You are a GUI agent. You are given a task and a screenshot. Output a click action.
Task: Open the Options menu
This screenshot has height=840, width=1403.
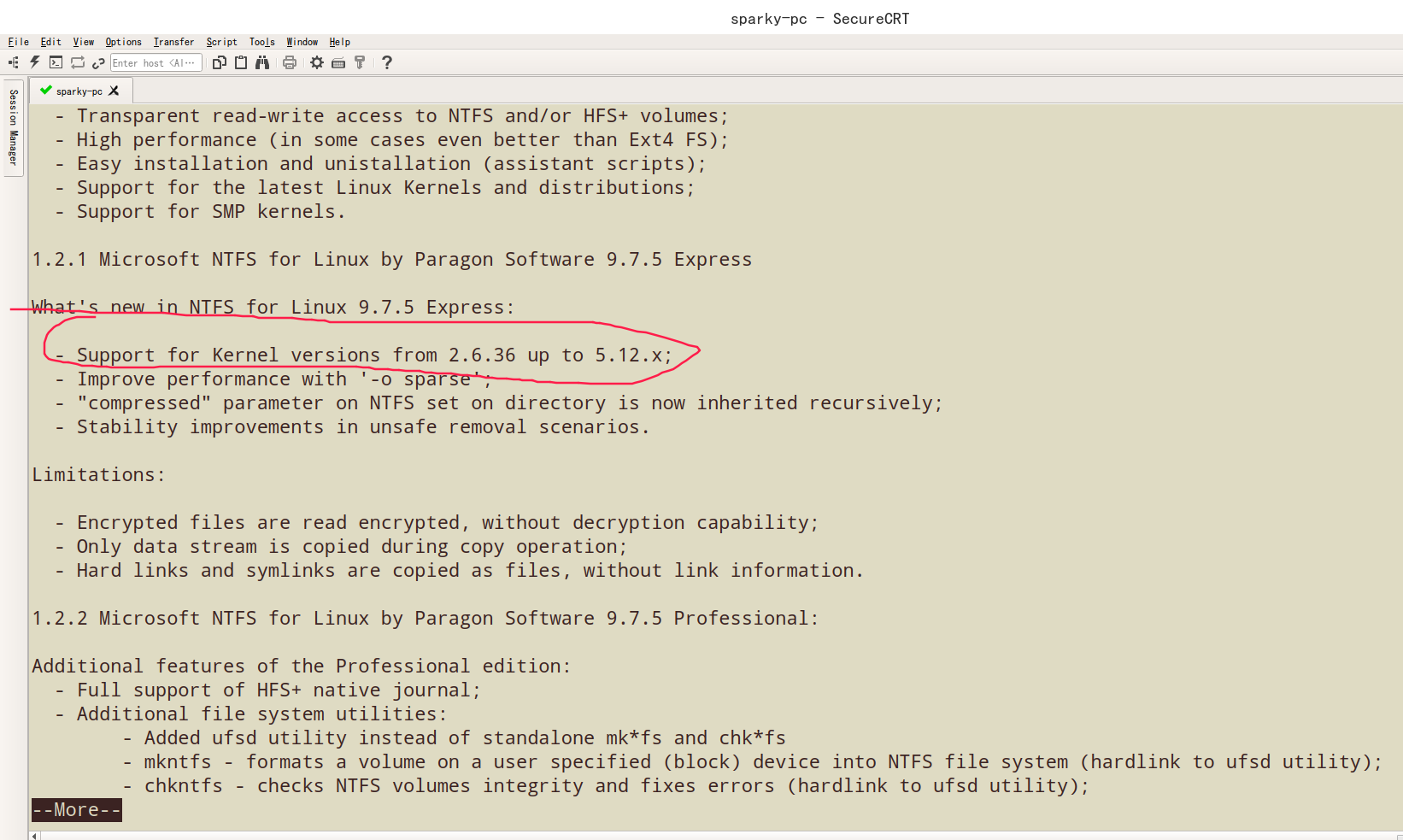point(124,42)
